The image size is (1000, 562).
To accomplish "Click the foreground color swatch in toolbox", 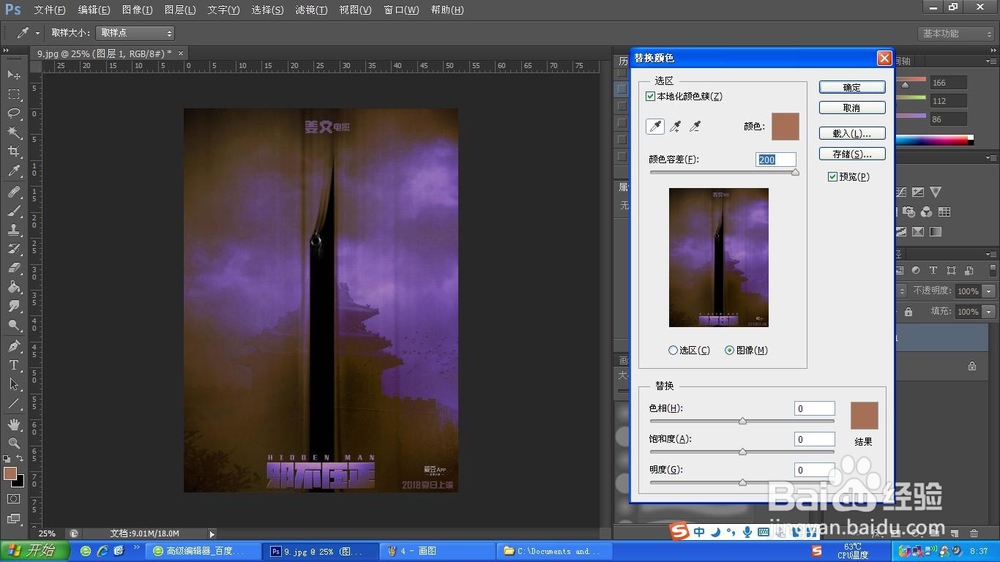I will [x=10, y=473].
